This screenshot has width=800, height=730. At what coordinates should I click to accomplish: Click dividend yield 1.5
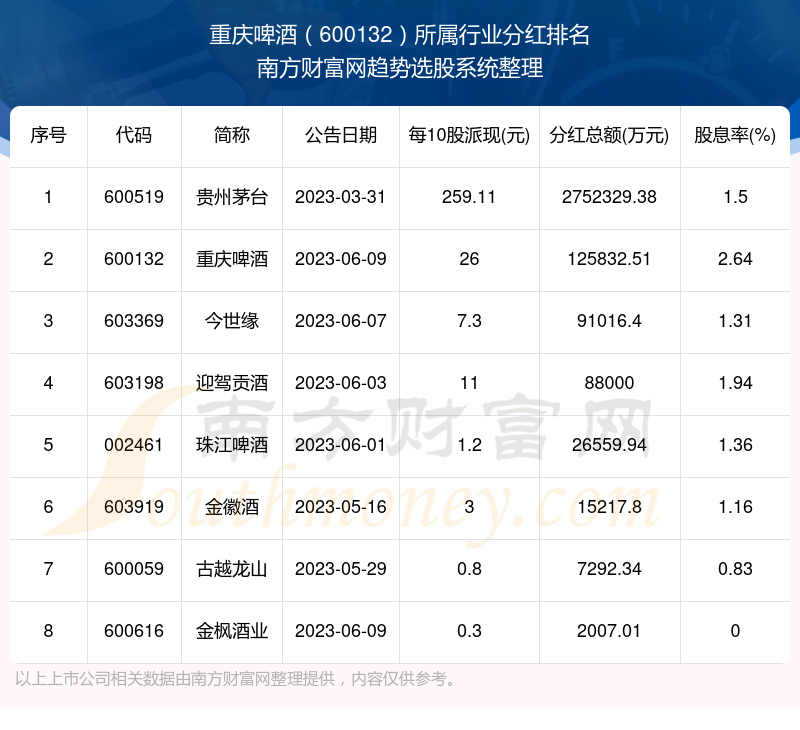coord(735,197)
